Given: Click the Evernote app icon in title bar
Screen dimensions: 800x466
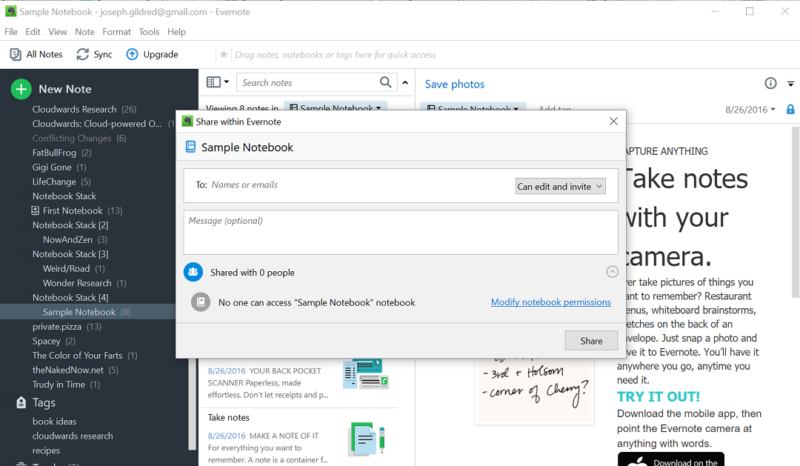Looking at the screenshot, I should click(x=10, y=11).
